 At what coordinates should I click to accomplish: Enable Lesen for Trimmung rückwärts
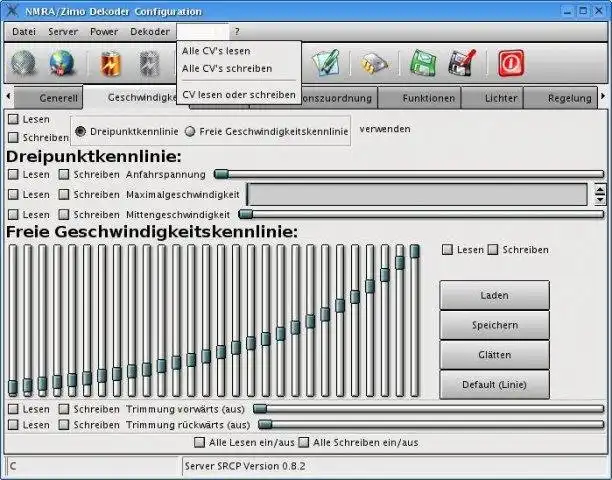pyautogui.click(x=13, y=425)
